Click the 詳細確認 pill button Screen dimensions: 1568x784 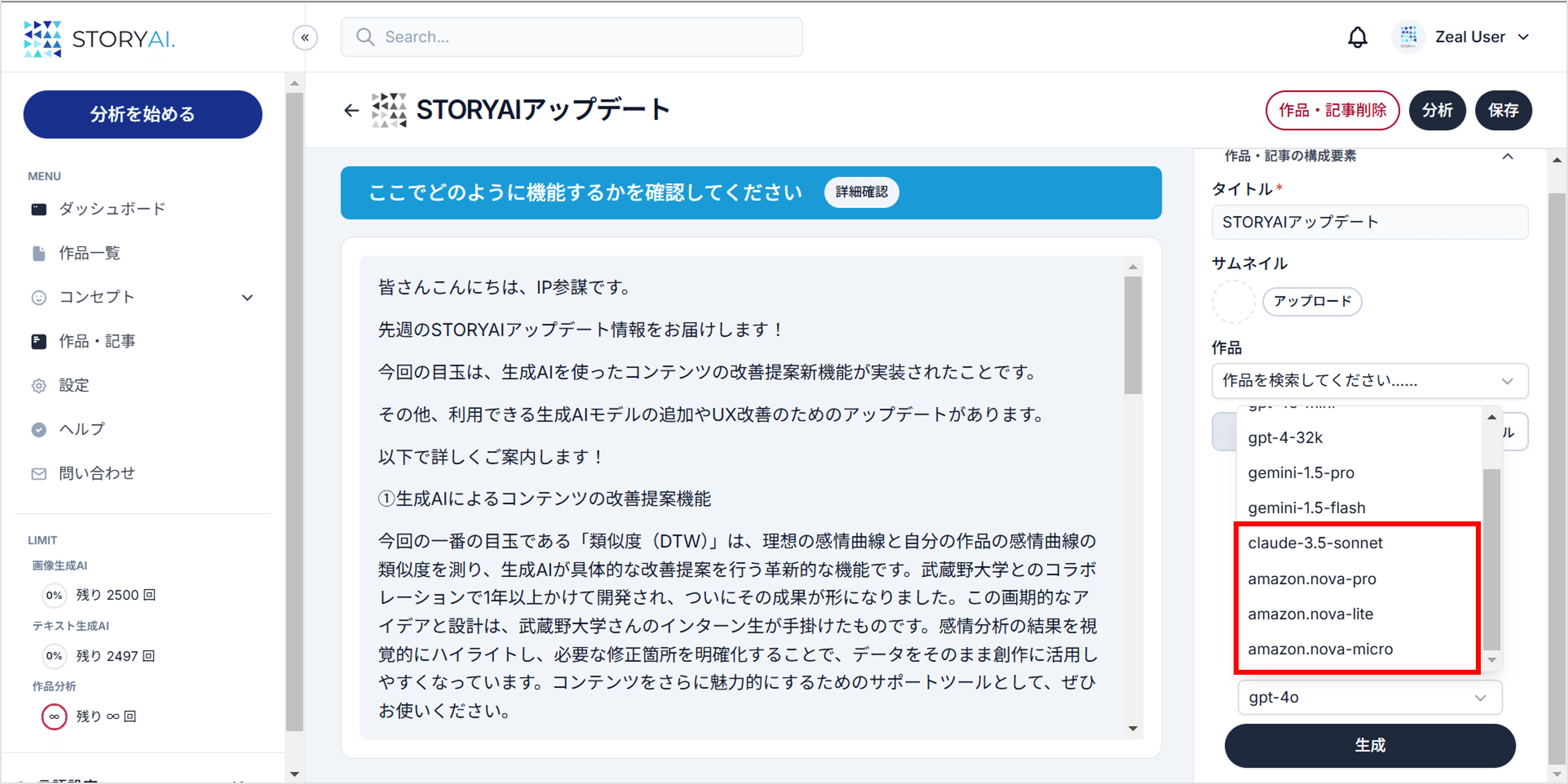coord(861,192)
